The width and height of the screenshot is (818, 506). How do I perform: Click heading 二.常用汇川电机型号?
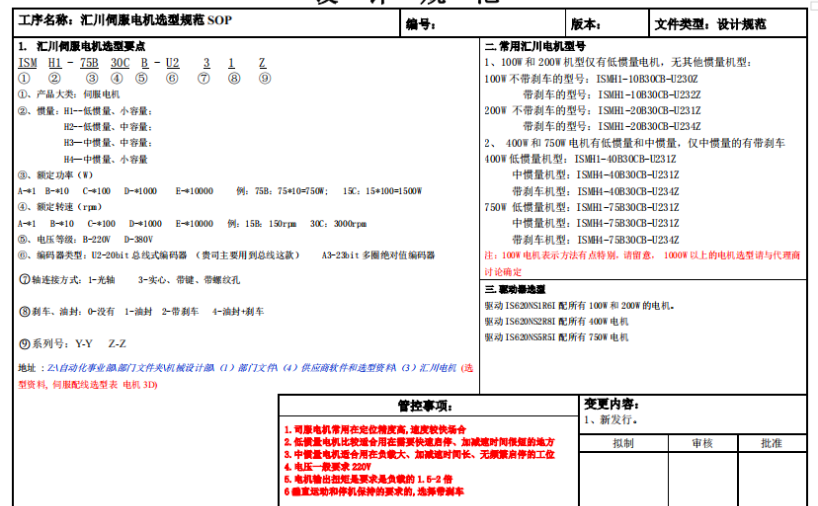pyautogui.click(x=535, y=46)
